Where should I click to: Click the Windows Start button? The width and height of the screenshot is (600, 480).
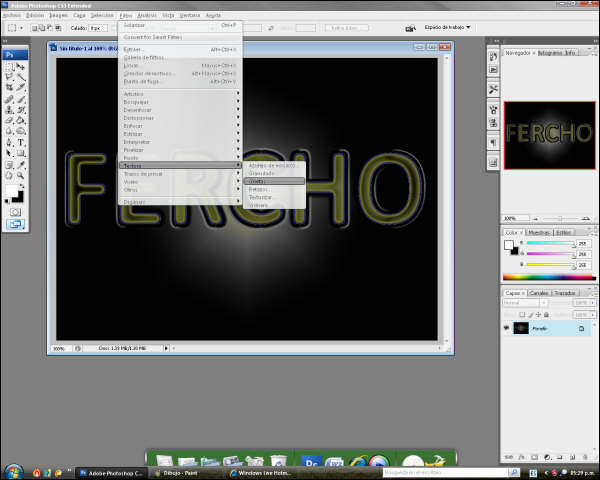pos(13,472)
